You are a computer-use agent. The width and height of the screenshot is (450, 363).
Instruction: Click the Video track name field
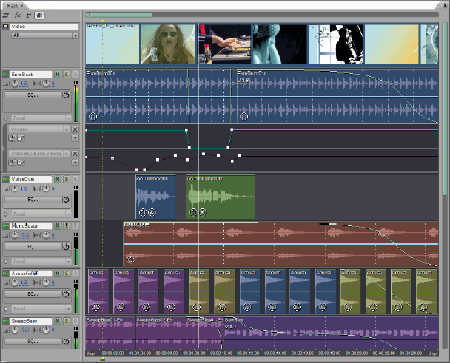pos(44,26)
